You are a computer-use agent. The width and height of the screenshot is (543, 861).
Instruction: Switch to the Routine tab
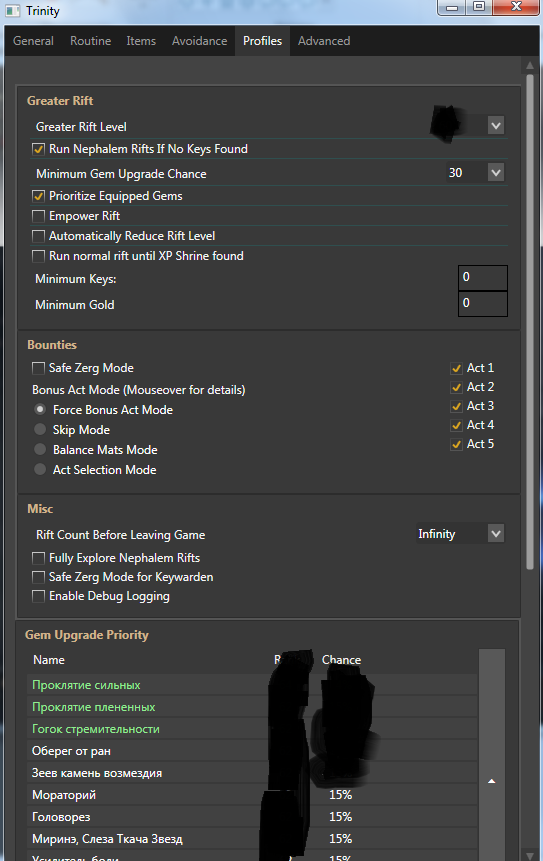point(90,41)
